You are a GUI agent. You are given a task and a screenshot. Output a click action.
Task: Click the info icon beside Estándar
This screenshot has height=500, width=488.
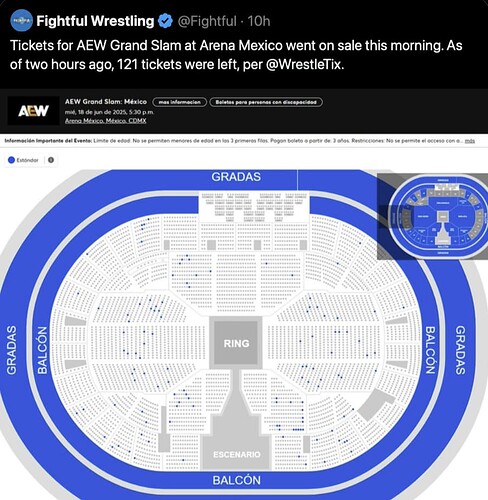[x=51, y=160]
